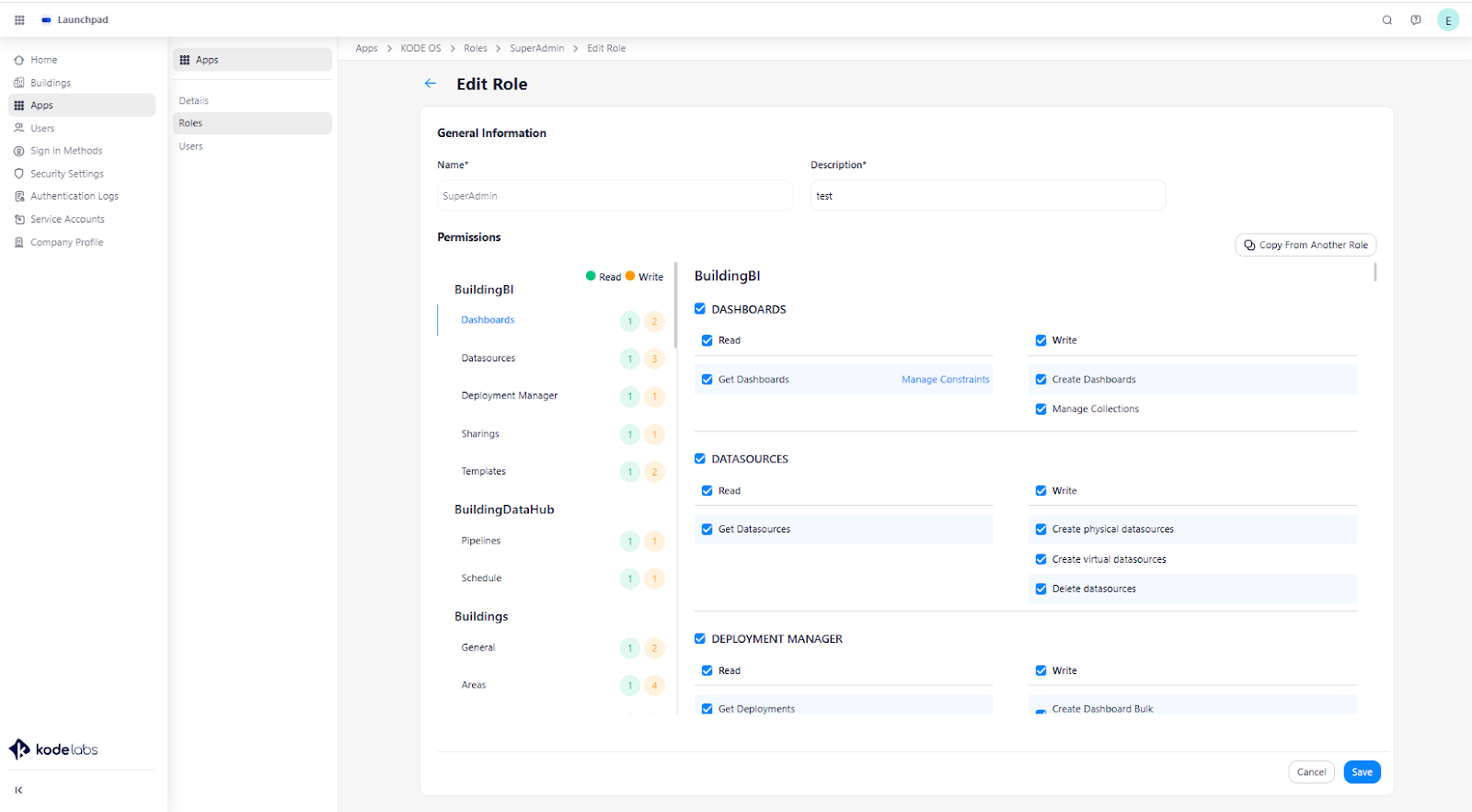Toggle the Manage Collections checkbox

pyautogui.click(x=1041, y=409)
